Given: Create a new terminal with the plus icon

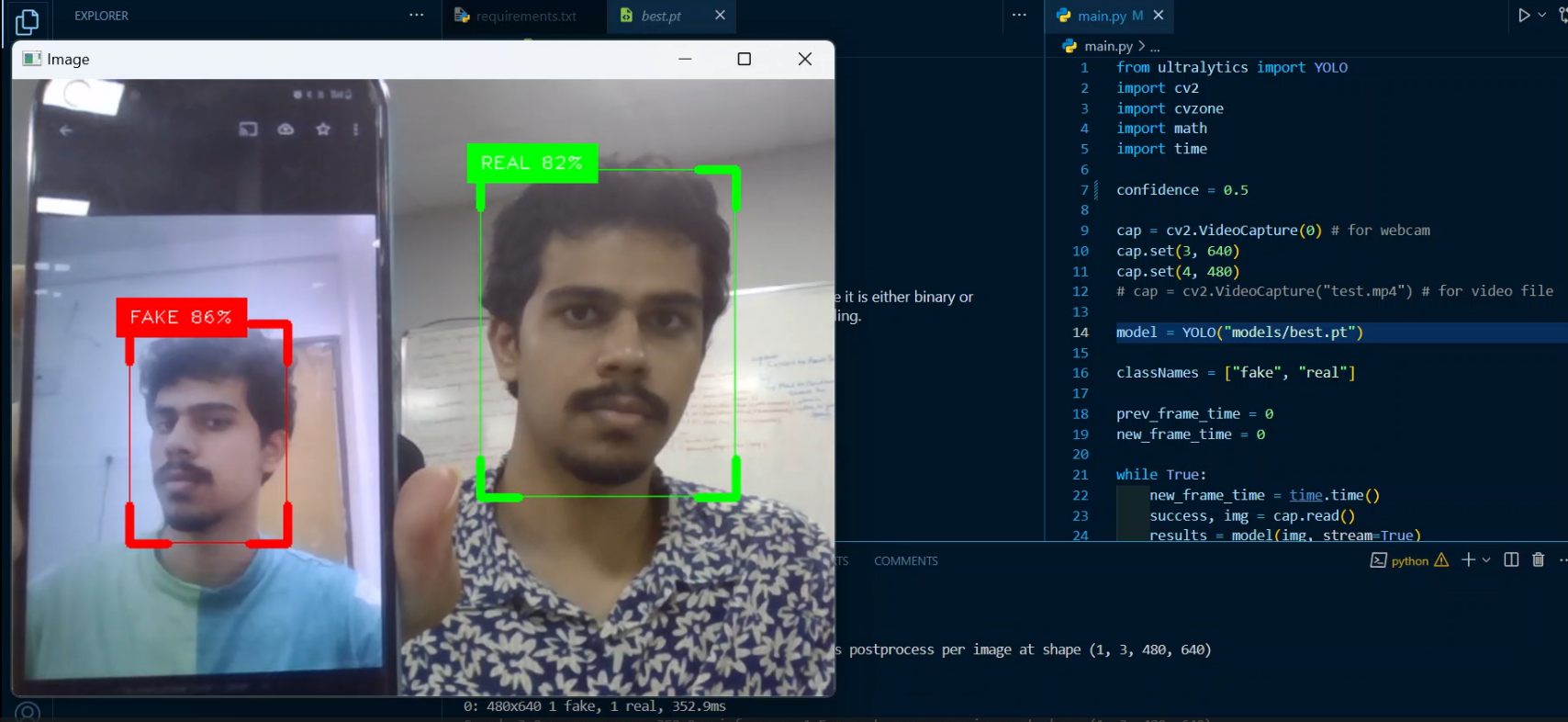Looking at the screenshot, I should (1468, 560).
